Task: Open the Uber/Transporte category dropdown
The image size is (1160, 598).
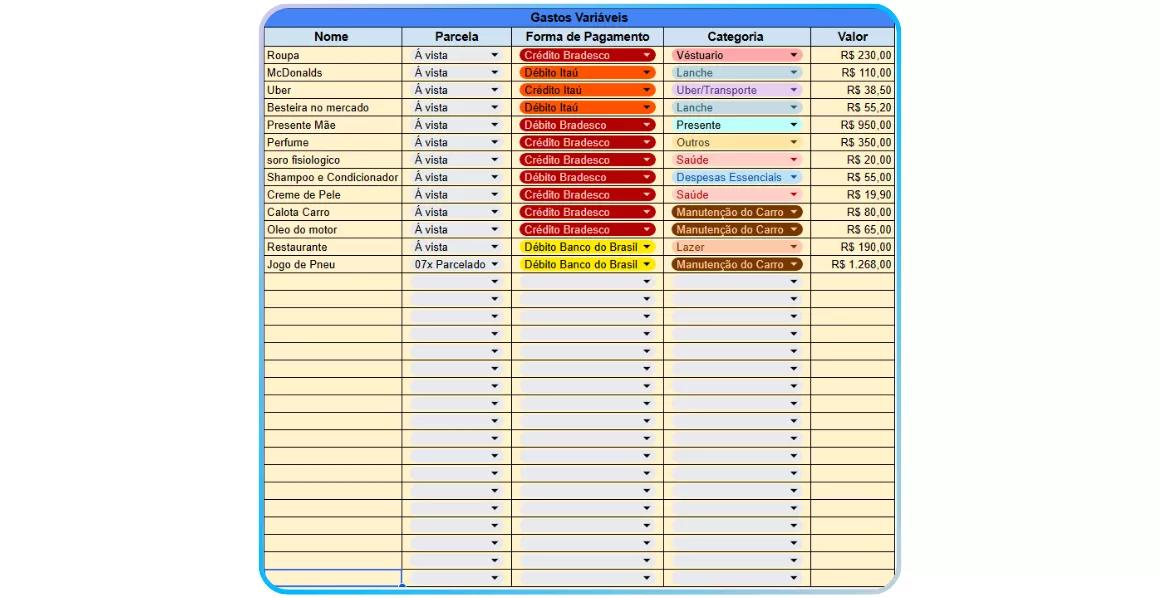Action: (x=794, y=91)
